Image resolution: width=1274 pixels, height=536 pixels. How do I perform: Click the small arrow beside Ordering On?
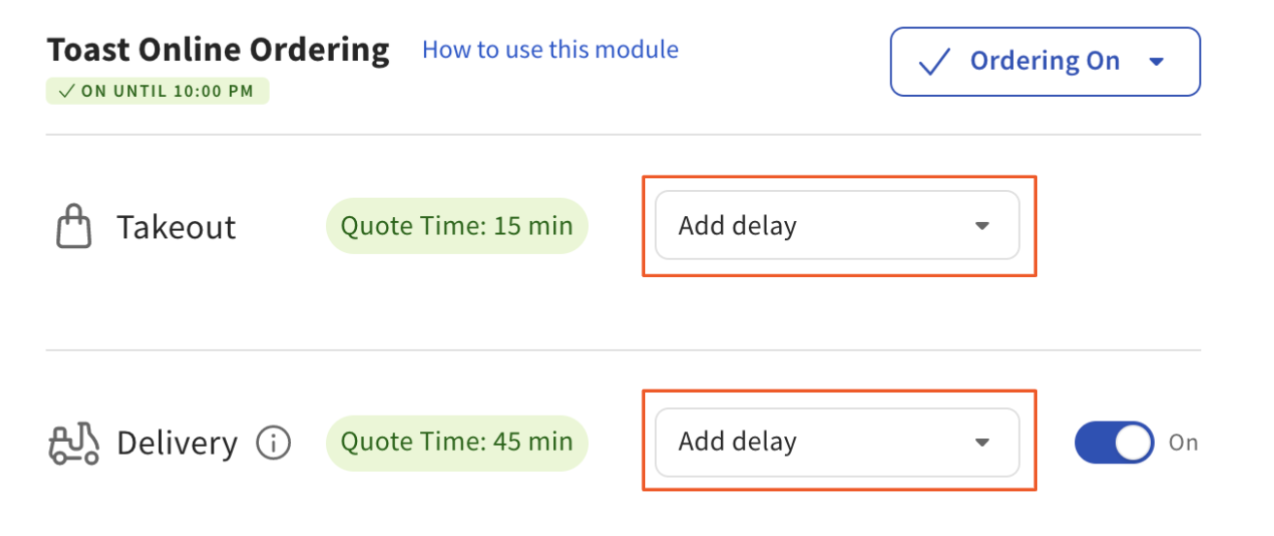1157,62
